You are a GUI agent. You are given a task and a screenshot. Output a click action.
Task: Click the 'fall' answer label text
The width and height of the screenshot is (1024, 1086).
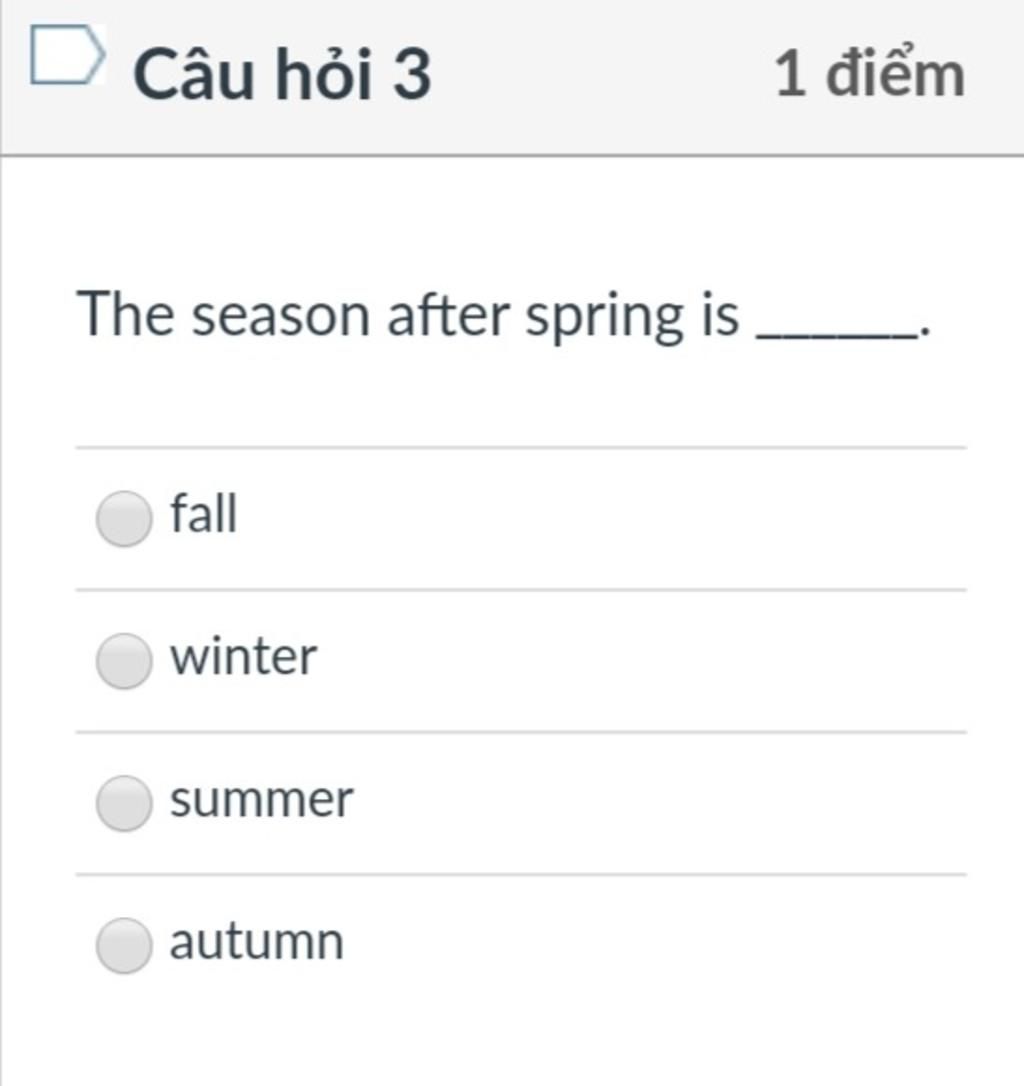(x=204, y=513)
